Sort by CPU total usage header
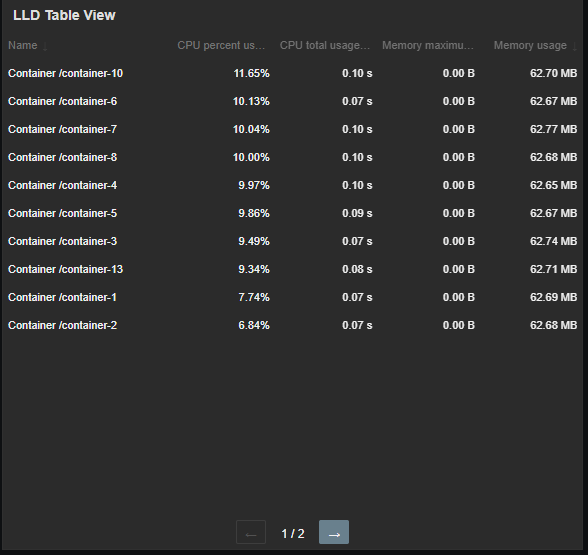This screenshot has height=555, width=588. [325, 45]
